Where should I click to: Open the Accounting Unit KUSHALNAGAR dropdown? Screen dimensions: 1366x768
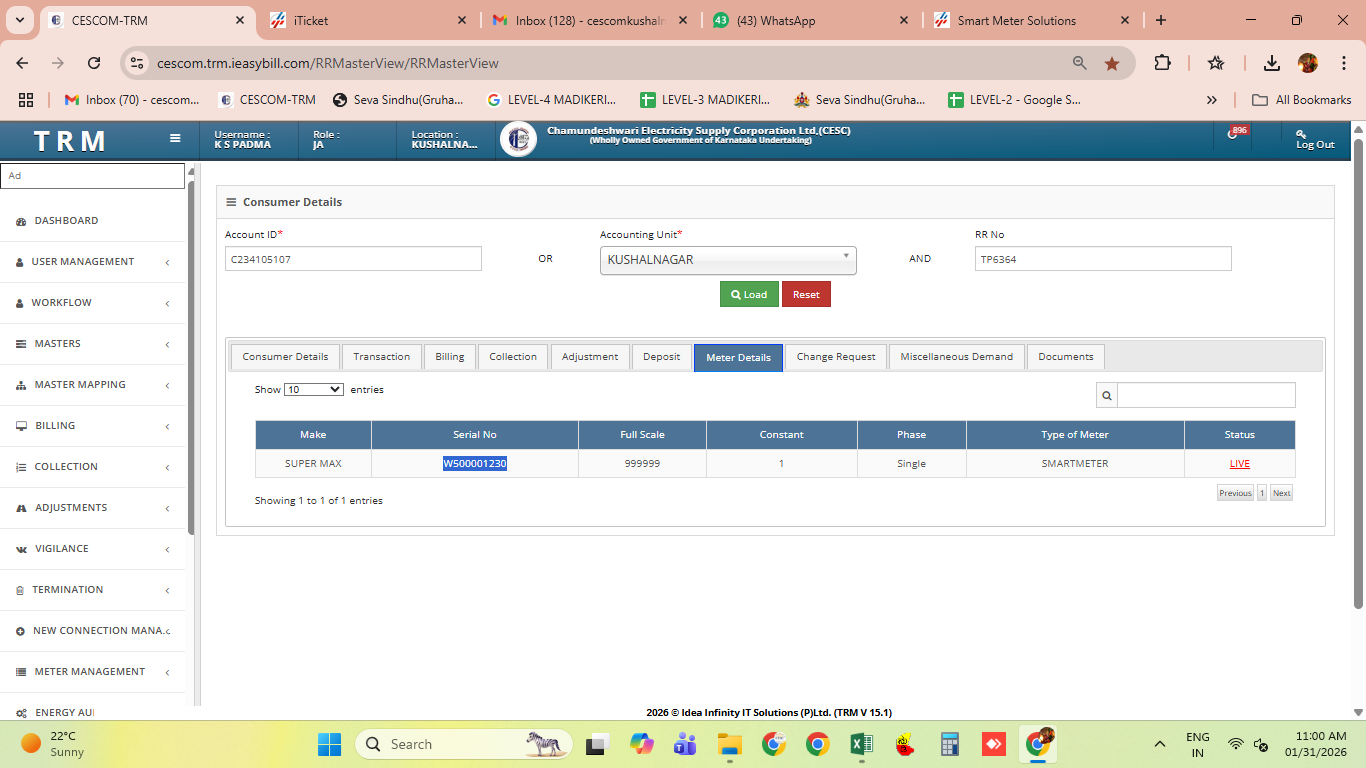coord(728,260)
